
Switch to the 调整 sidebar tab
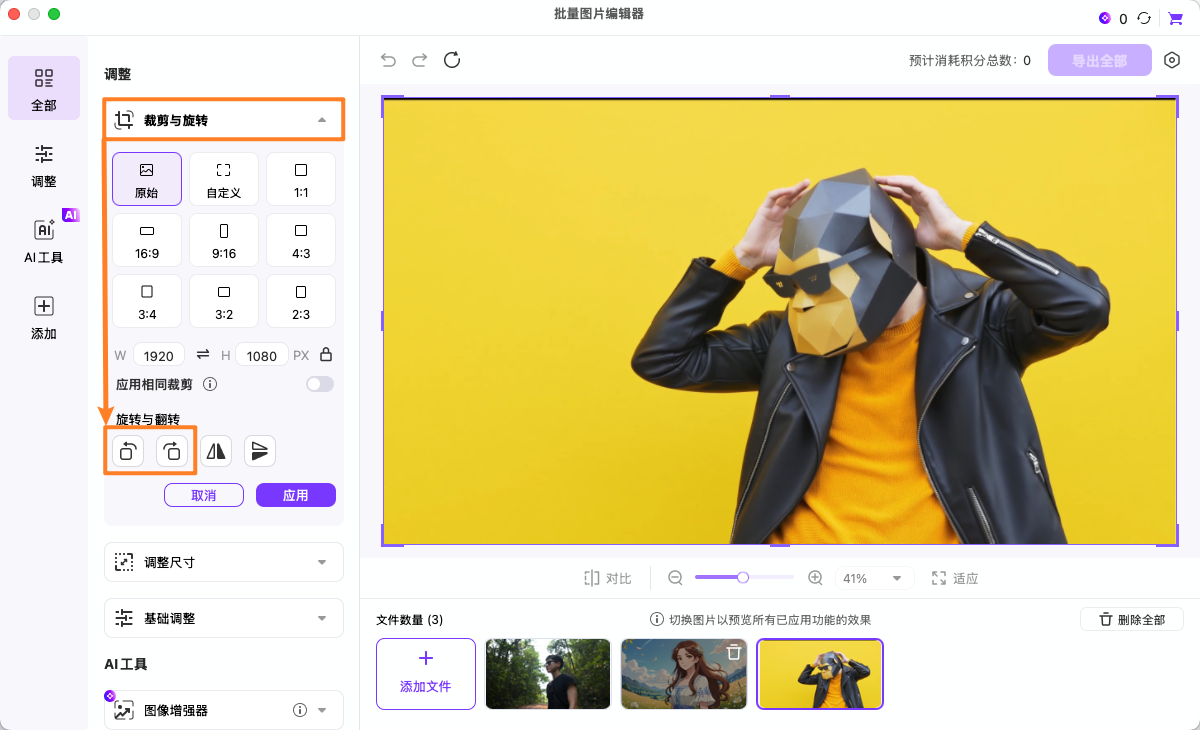click(43, 163)
